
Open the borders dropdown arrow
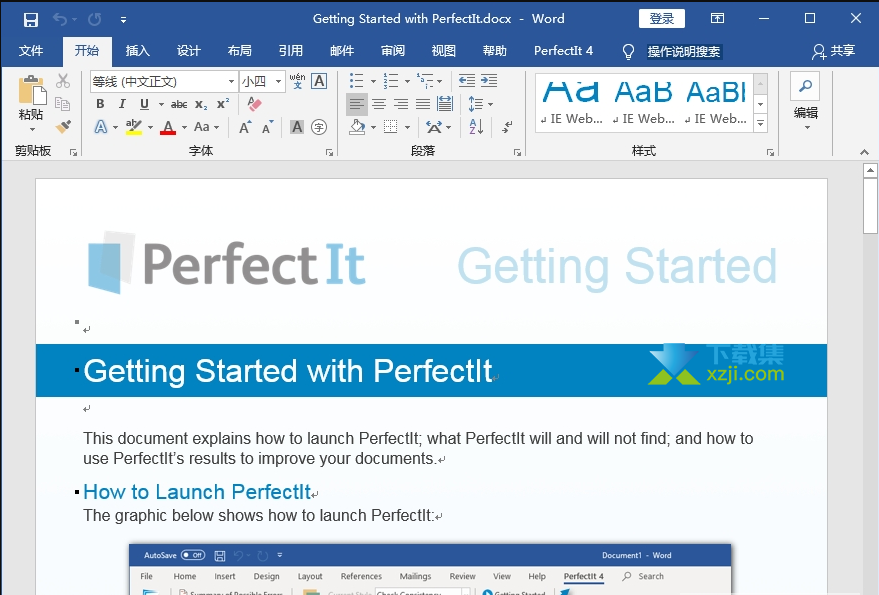point(408,128)
